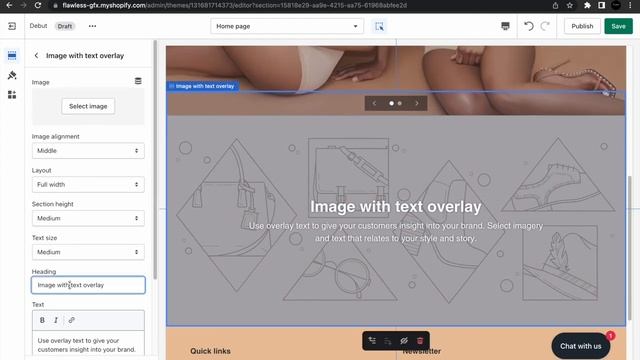
Task: Select the first slideshow dot
Action: [x=391, y=103]
